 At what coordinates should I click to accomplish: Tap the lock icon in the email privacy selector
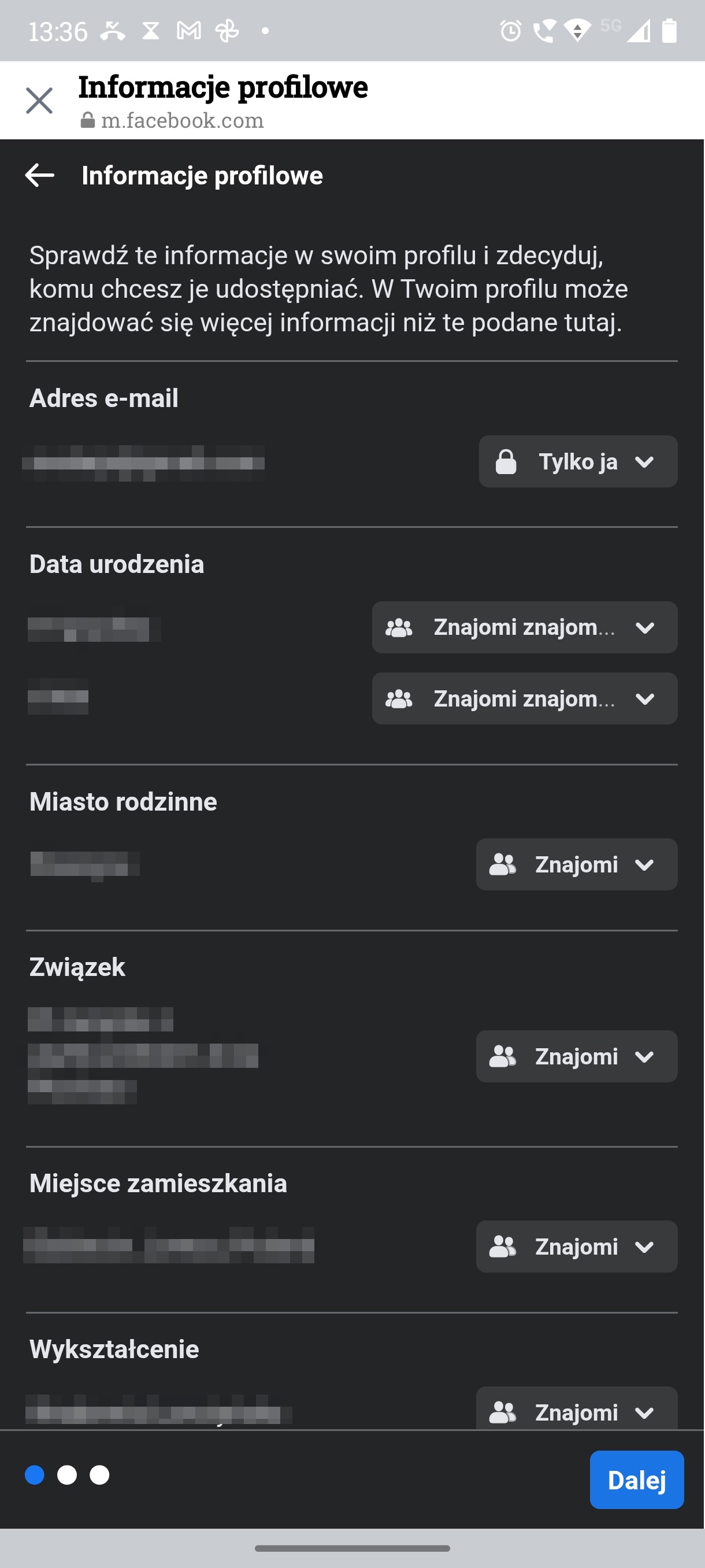tap(506, 461)
